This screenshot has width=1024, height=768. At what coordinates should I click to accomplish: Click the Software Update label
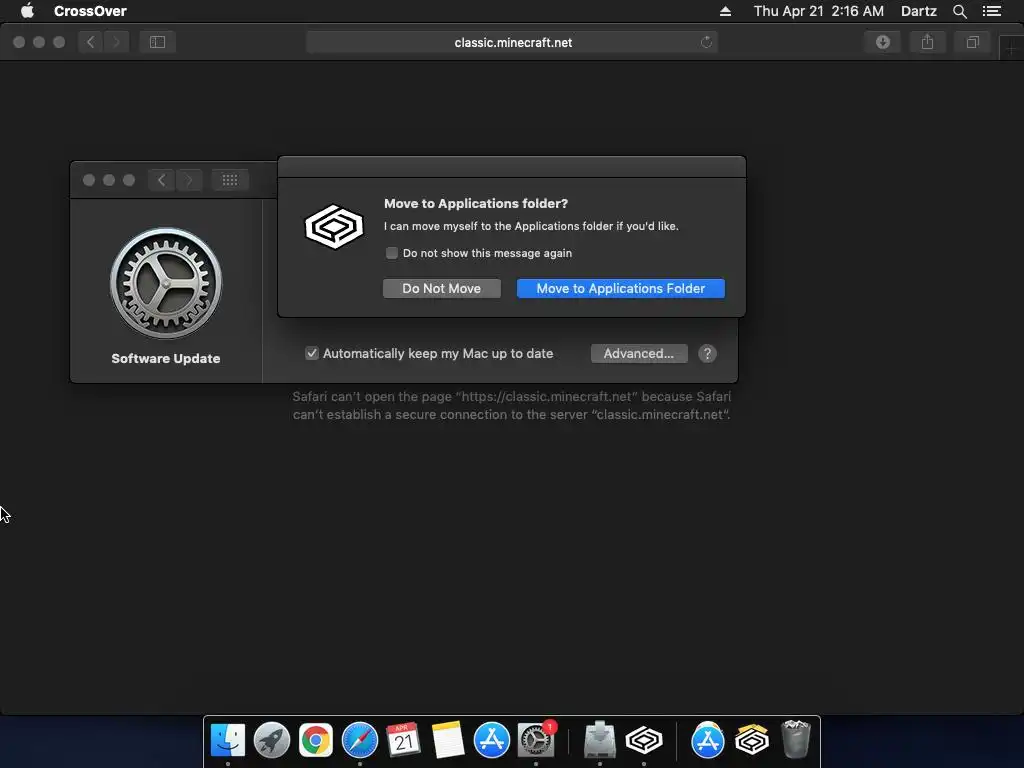[166, 359]
